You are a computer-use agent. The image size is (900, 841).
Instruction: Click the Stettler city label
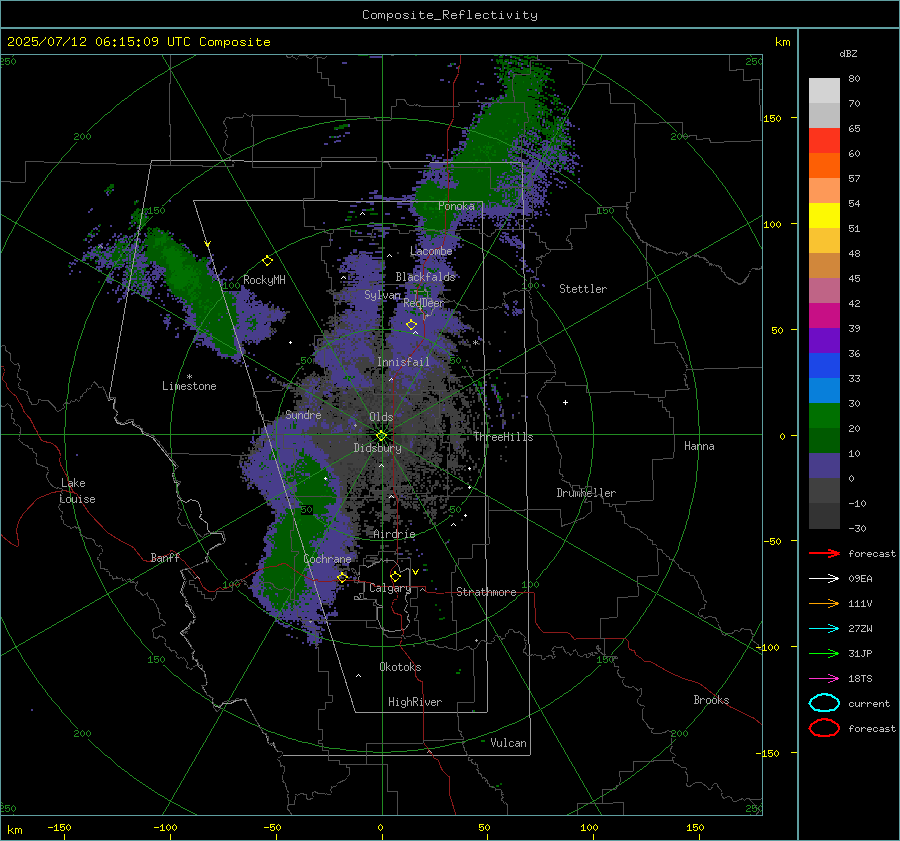point(583,289)
